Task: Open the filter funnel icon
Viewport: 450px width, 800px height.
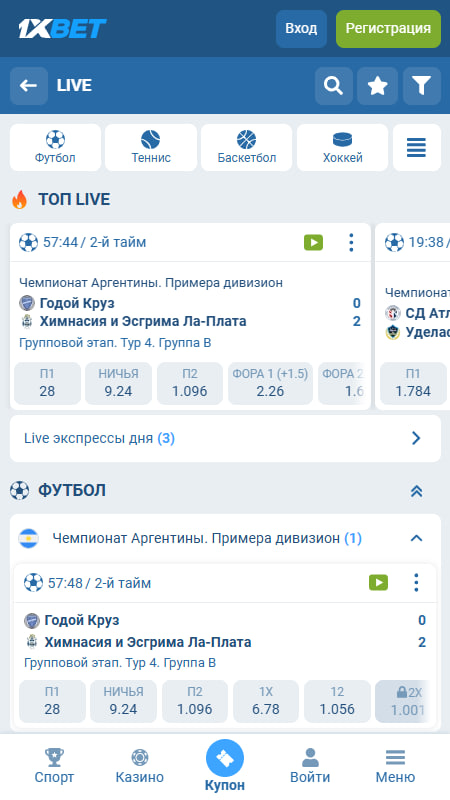Action: (x=421, y=86)
